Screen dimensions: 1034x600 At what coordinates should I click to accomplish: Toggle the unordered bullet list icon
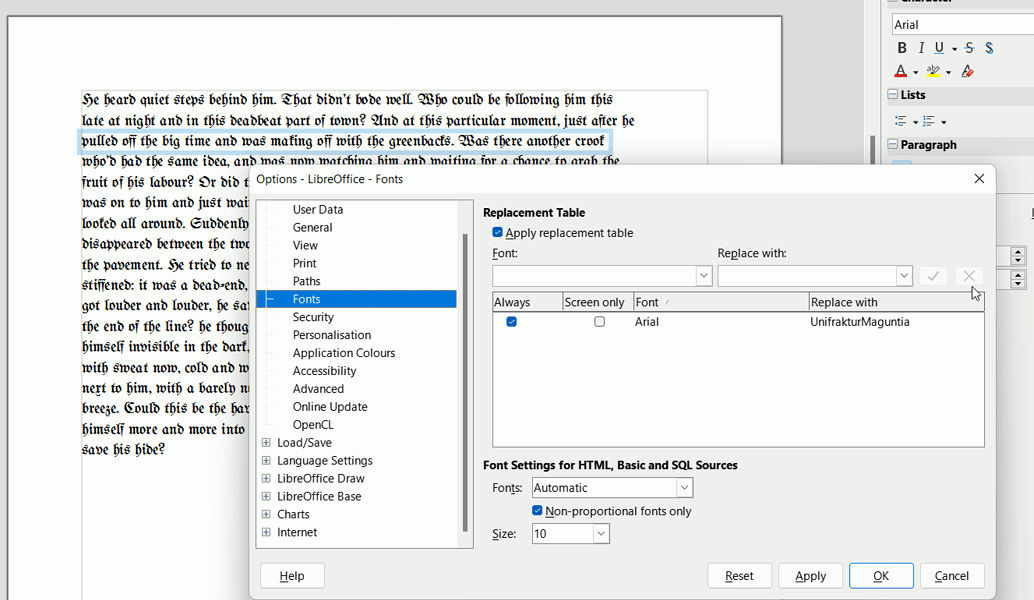pos(901,121)
